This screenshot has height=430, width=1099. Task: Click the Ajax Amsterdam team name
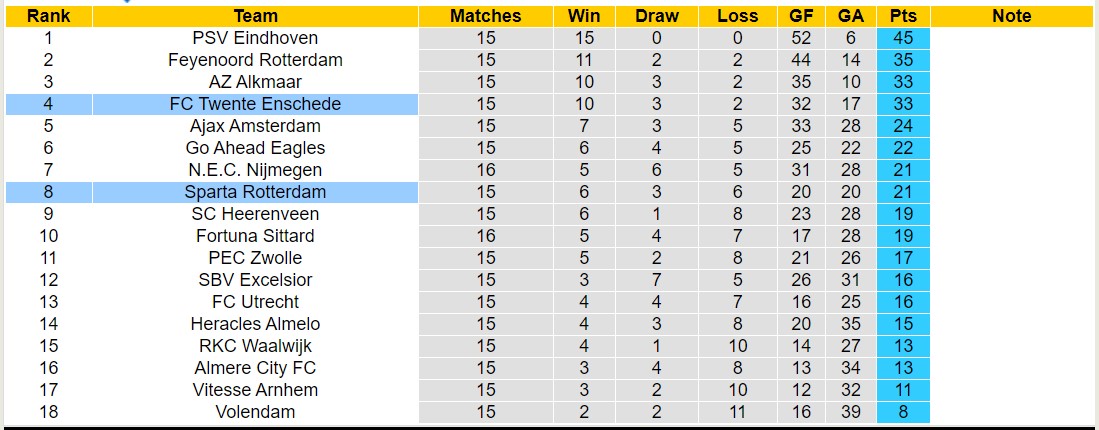[255, 126]
